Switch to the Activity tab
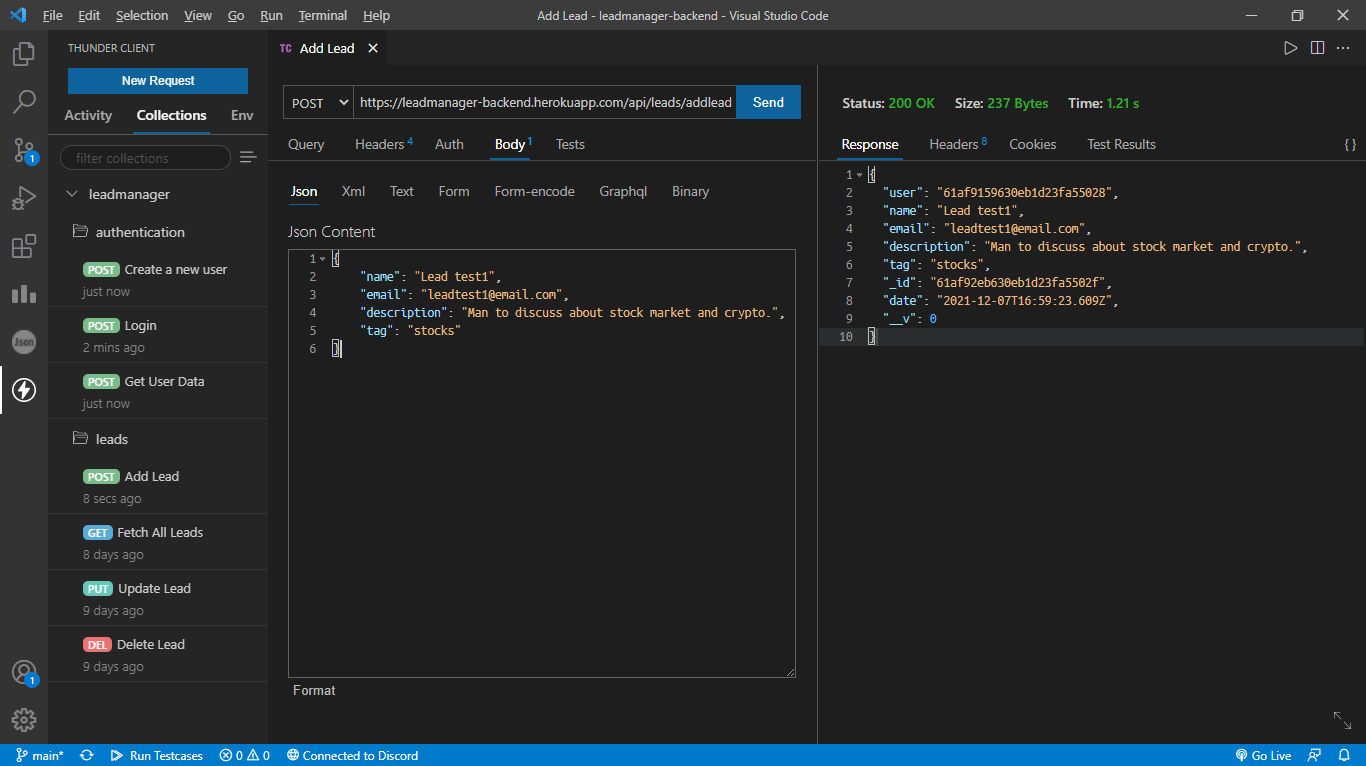This screenshot has height=766, width=1366. click(88, 115)
